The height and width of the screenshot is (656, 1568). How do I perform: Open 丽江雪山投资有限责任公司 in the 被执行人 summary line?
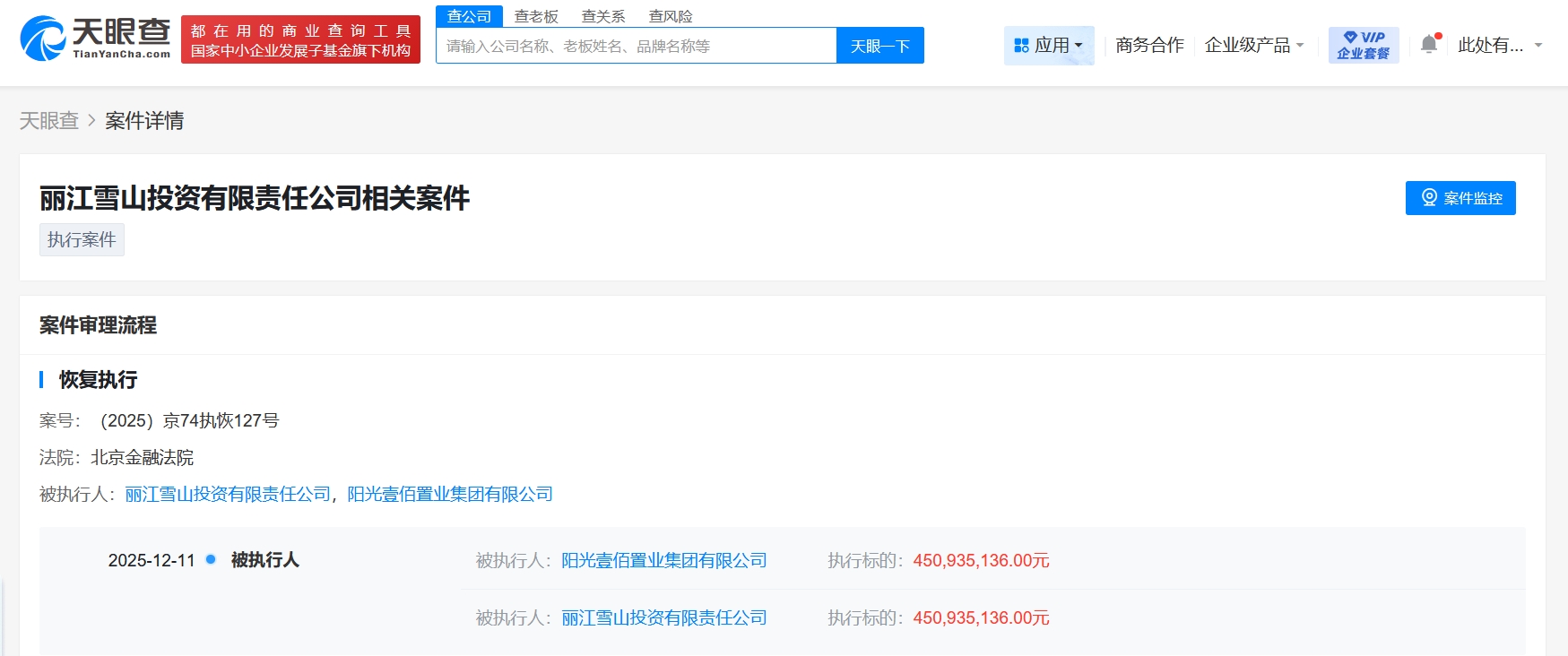click(x=228, y=495)
